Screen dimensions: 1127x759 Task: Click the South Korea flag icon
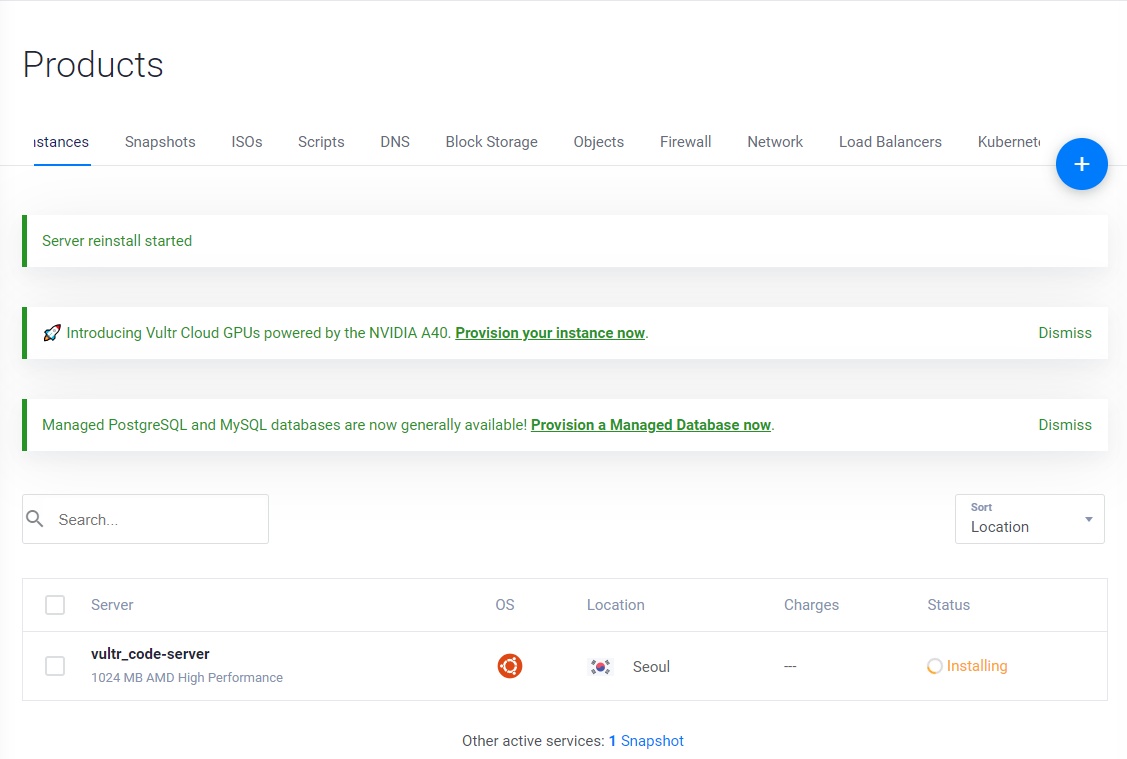tap(600, 666)
